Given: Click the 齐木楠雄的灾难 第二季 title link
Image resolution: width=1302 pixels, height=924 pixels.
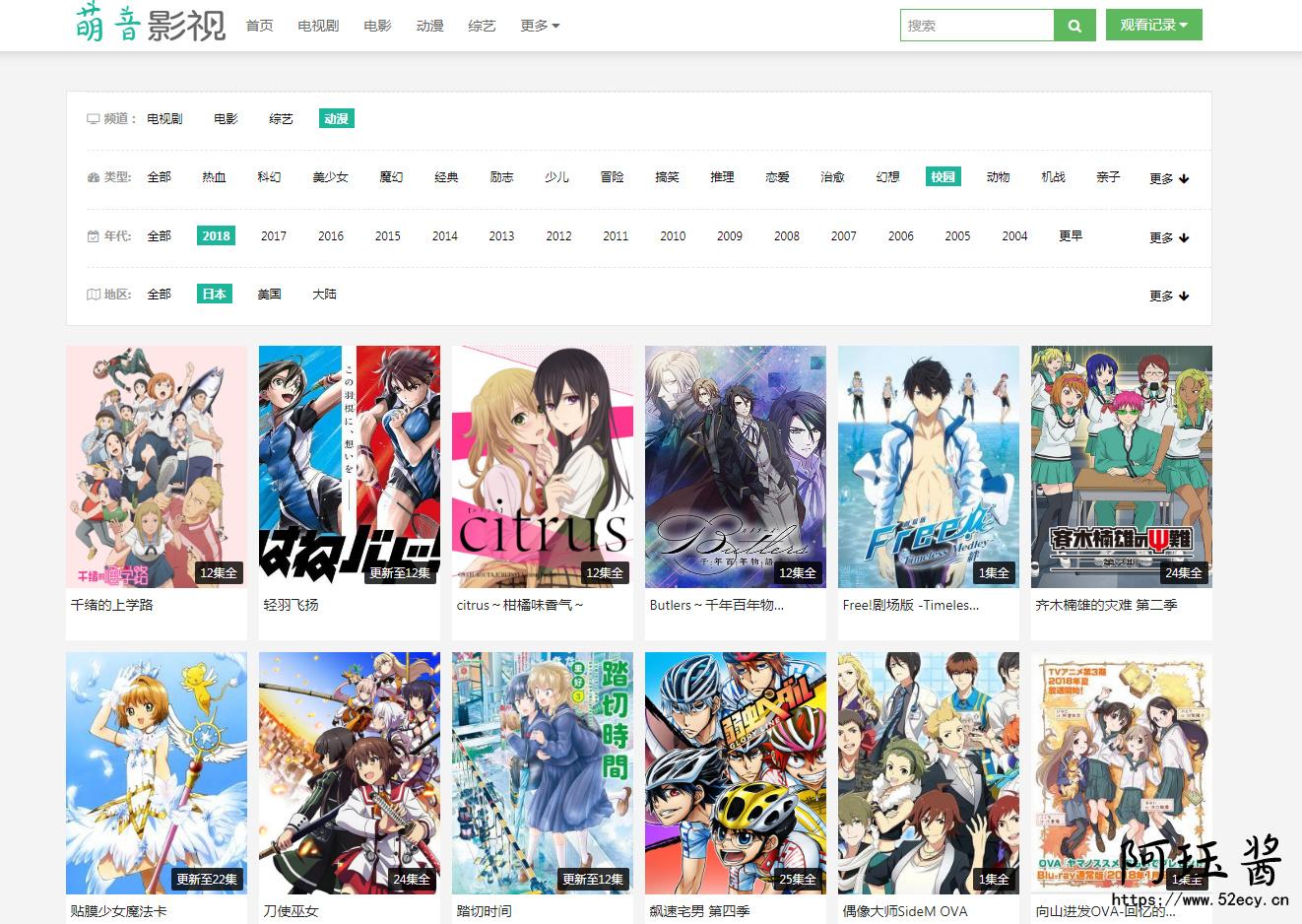Looking at the screenshot, I should coord(1106,605).
